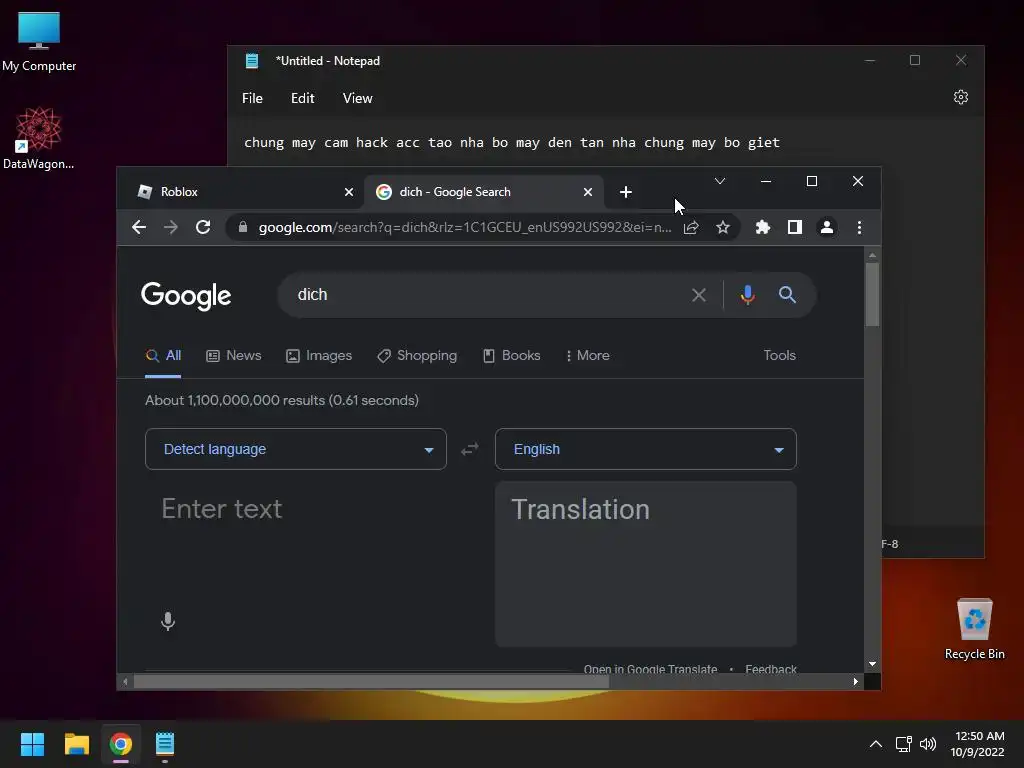The image size is (1024, 768).
Task: Click the Google logo
Action: 186,296
